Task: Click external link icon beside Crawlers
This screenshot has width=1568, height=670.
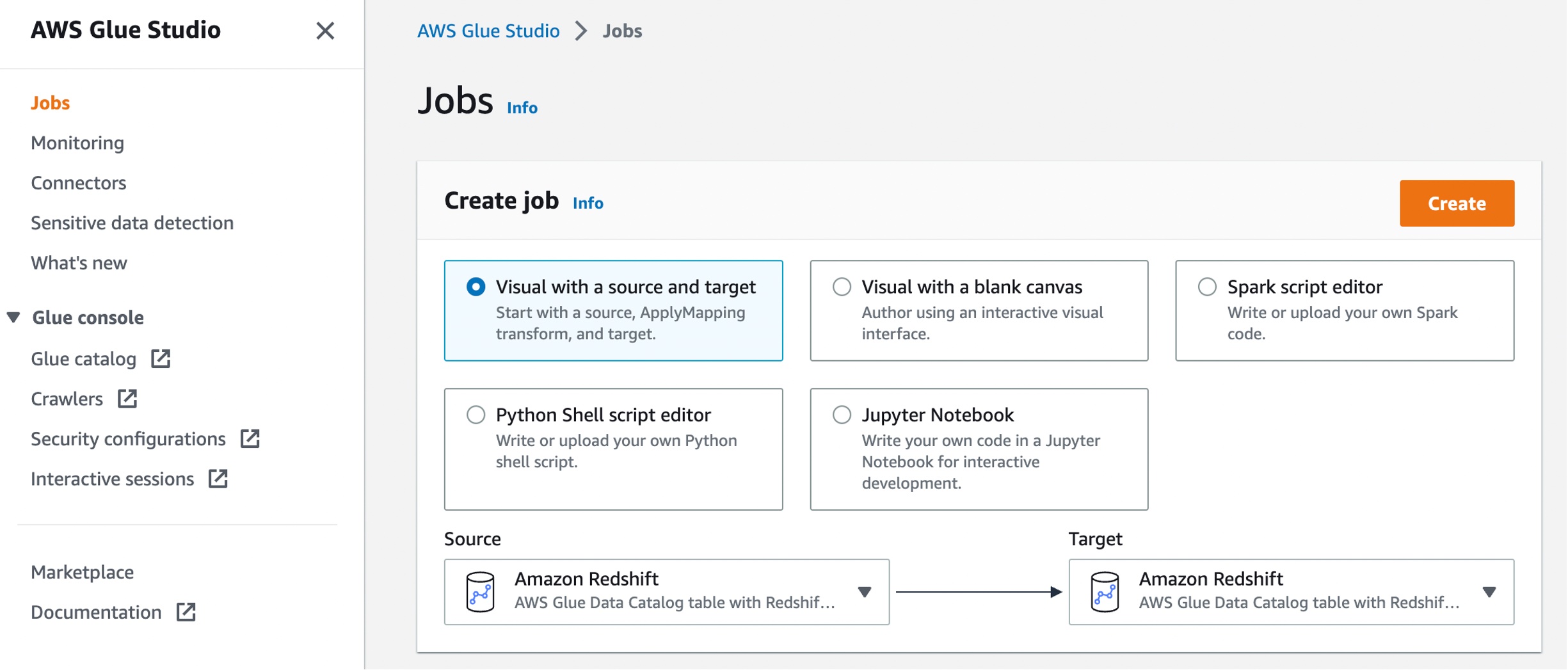Action: tap(127, 399)
